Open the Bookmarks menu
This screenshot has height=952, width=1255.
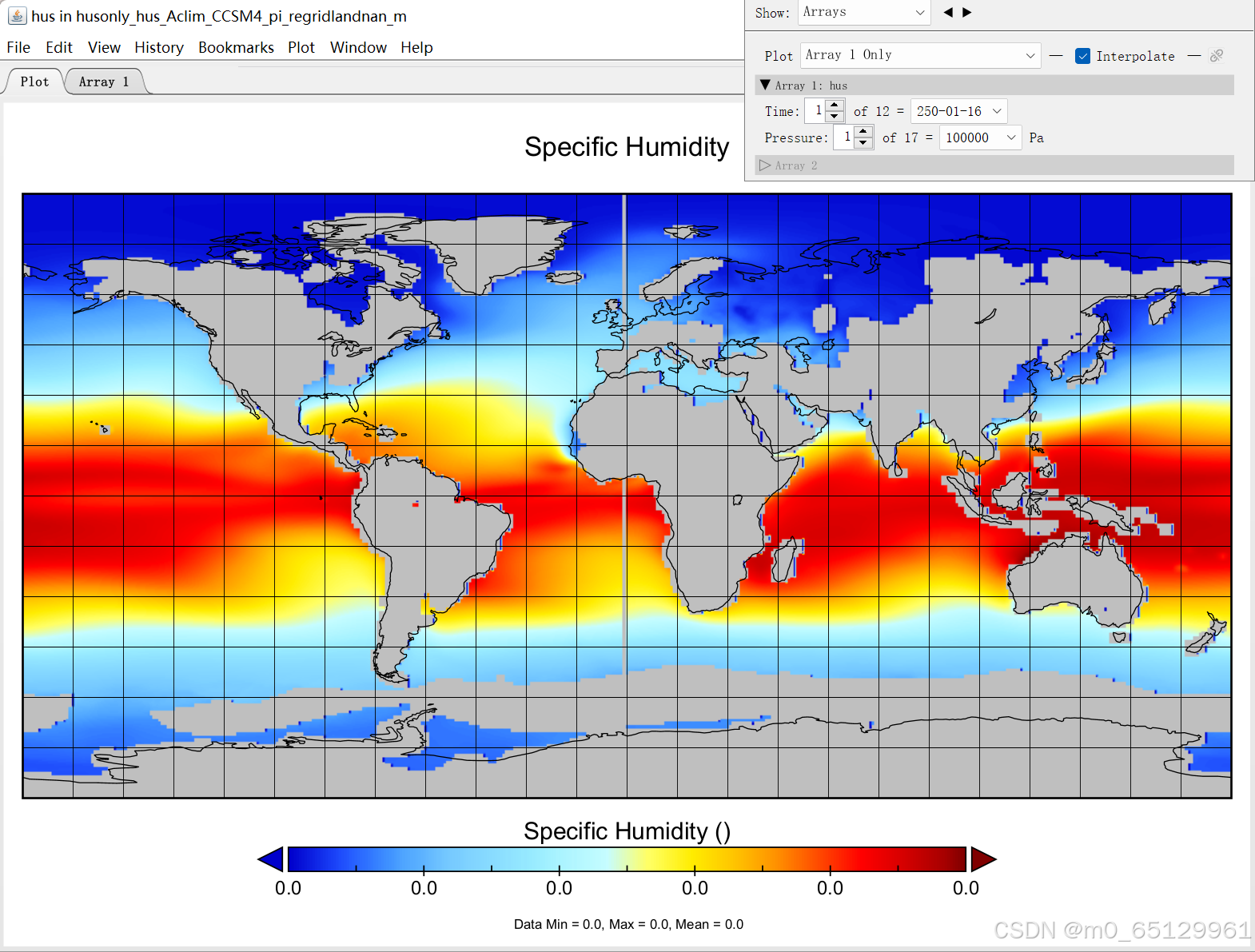pyautogui.click(x=236, y=47)
